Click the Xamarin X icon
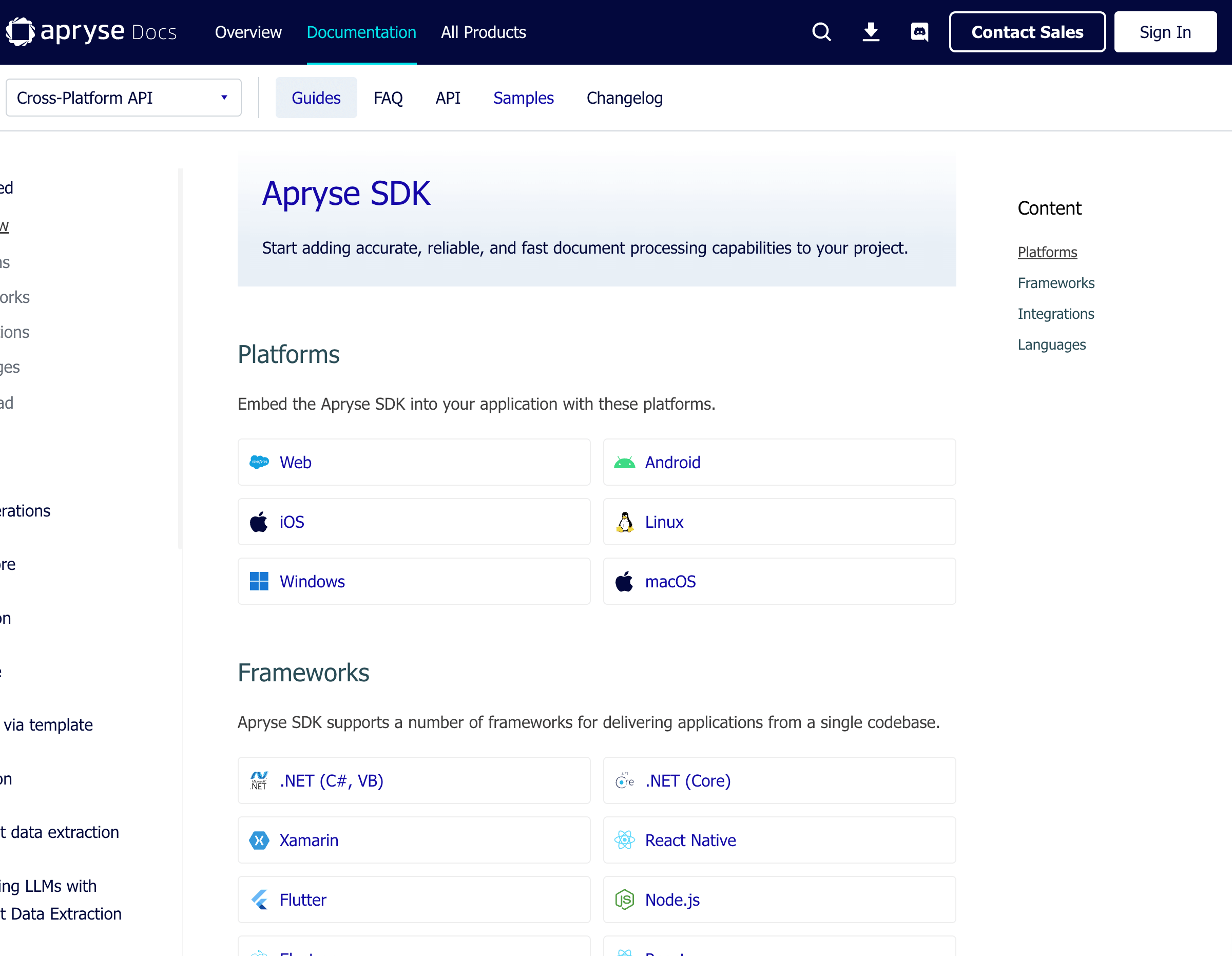 tap(259, 840)
